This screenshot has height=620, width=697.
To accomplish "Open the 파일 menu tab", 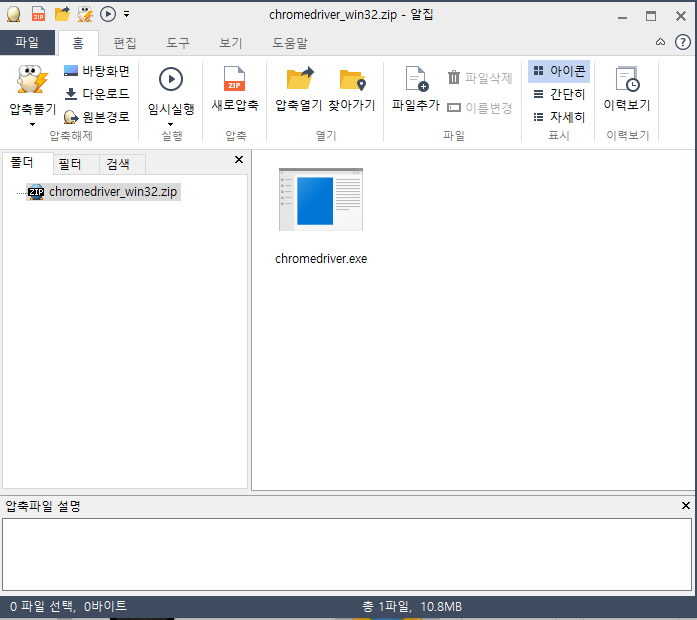I will (27, 43).
